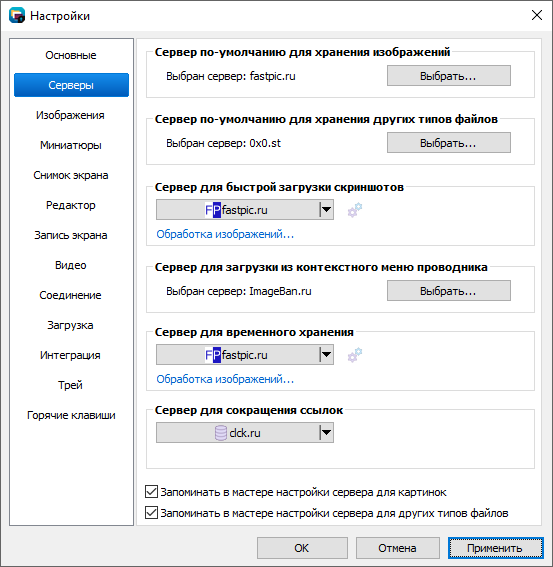Screen dimensions: 553x567
Task: Open settings gear beside temporary storage server
Action: [355, 355]
